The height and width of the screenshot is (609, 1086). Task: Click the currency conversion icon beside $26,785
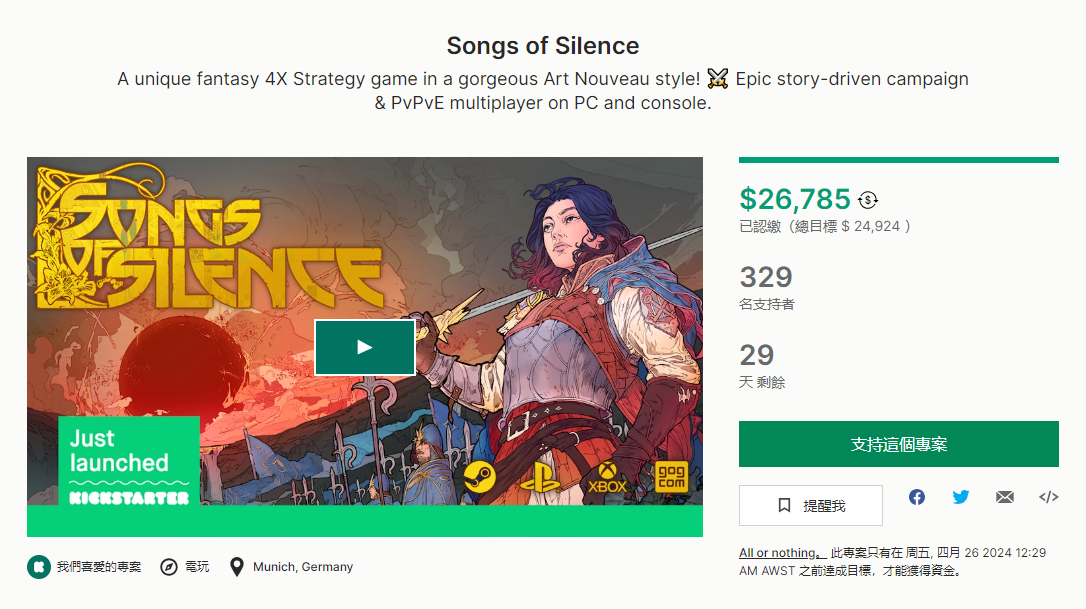click(868, 200)
